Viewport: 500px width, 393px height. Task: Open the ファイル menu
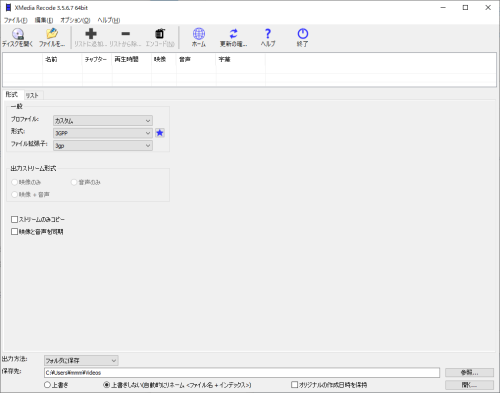[15, 20]
